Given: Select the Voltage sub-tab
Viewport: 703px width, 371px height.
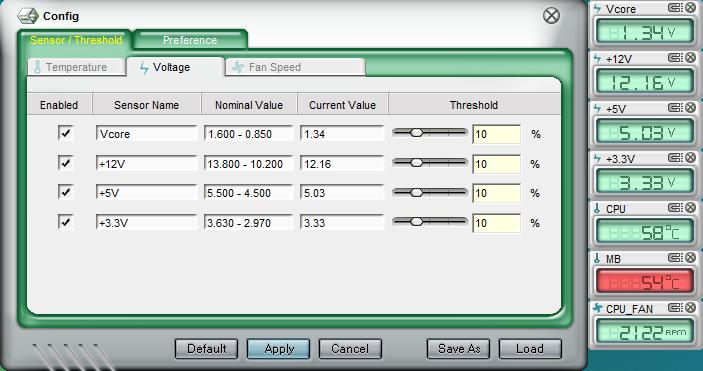Looking at the screenshot, I should coord(175,67).
